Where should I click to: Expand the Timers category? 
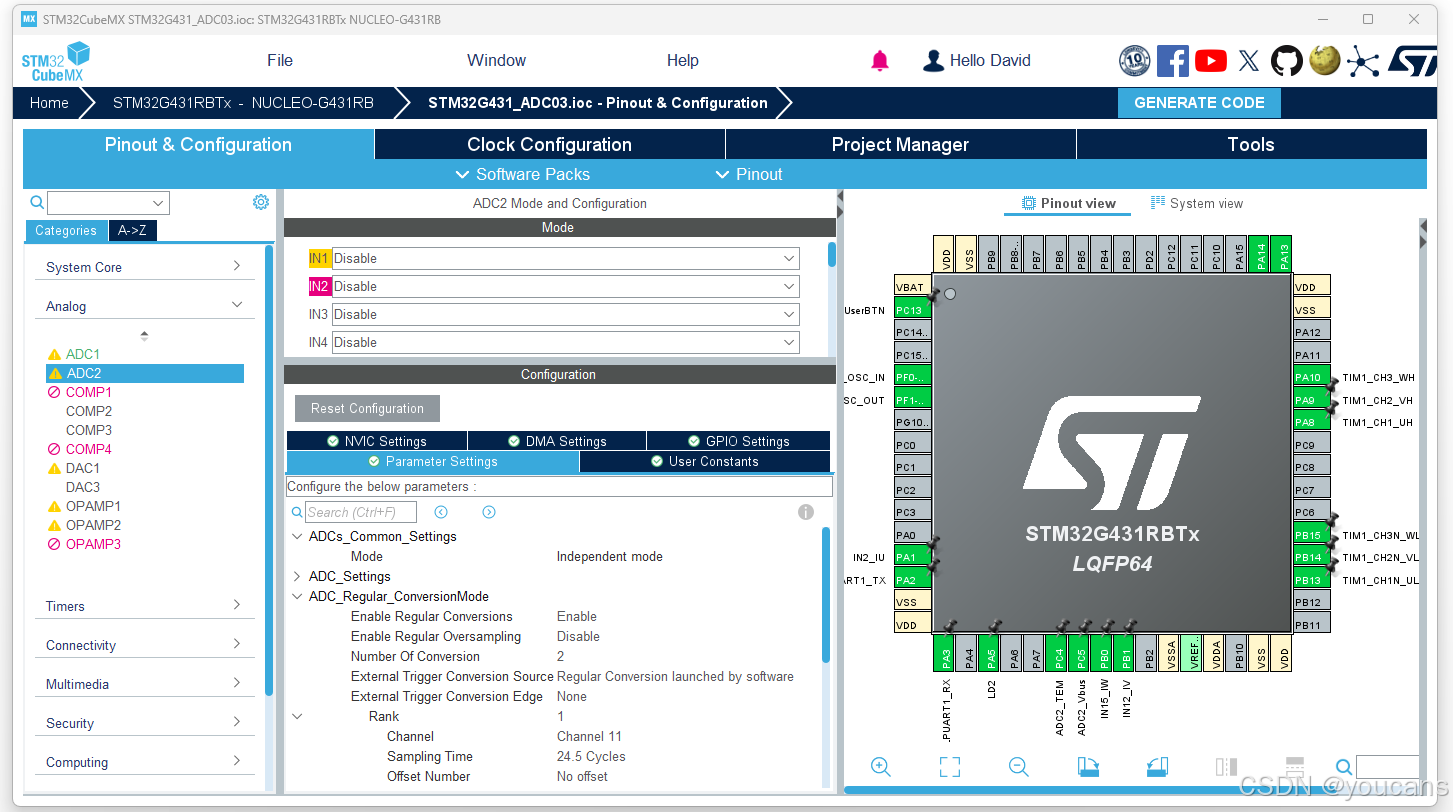[x=144, y=606]
